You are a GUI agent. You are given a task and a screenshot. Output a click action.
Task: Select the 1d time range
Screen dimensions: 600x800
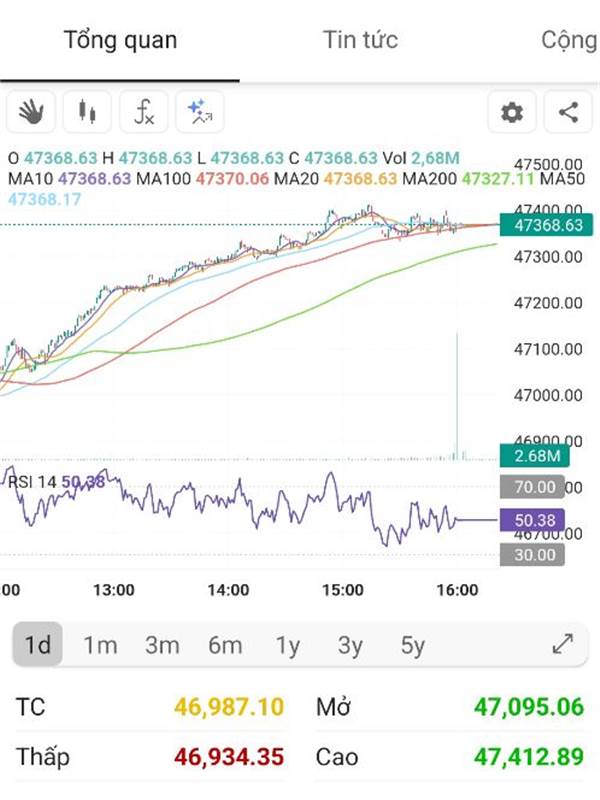(x=38, y=645)
